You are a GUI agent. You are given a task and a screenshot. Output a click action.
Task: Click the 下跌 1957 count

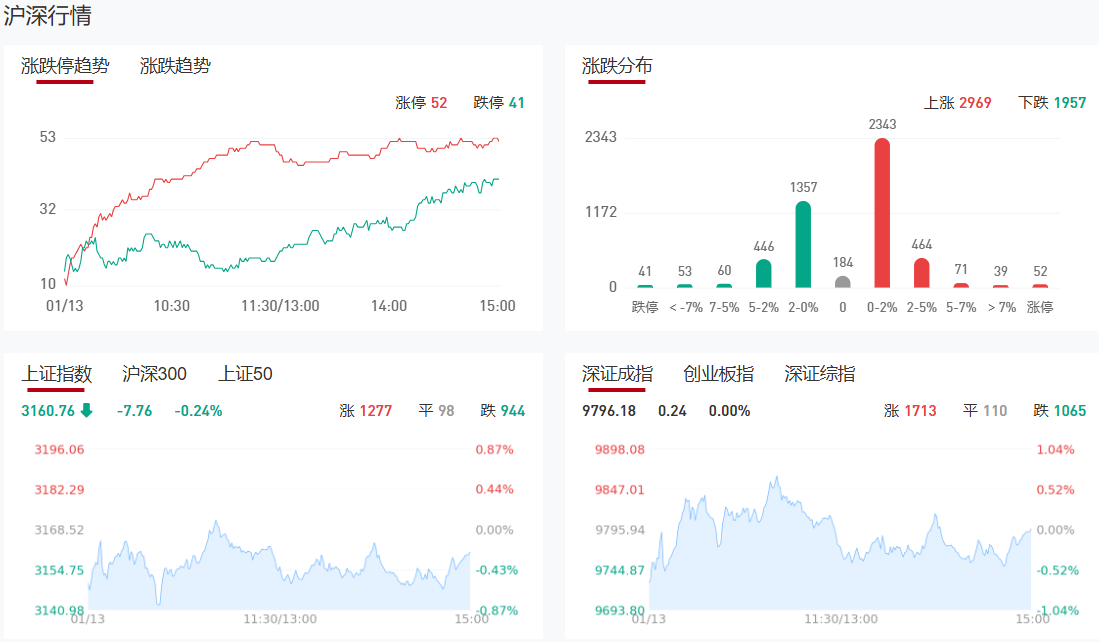tap(1051, 103)
